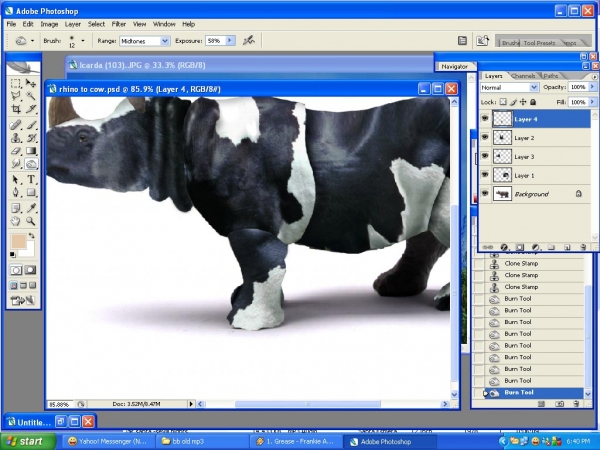Open the brush preset picker arrow
Image resolution: width=600 pixels, height=450 pixels.
click(x=83, y=41)
